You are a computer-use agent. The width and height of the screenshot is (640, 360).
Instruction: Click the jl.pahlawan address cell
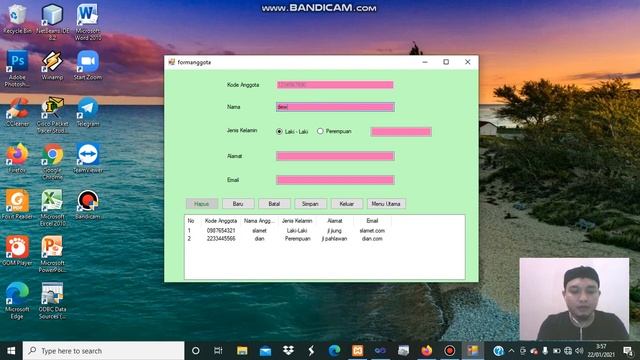[334, 239]
